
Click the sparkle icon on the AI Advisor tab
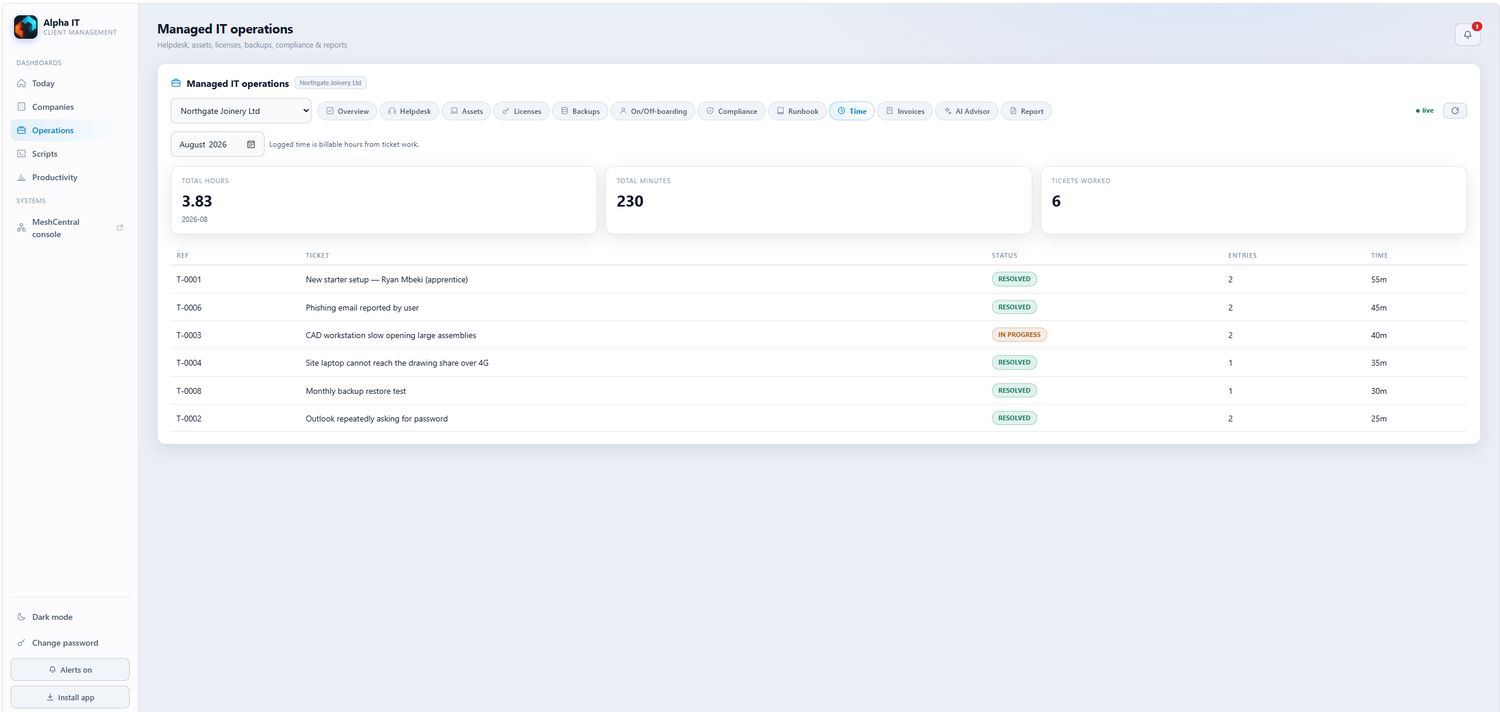pos(947,111)
